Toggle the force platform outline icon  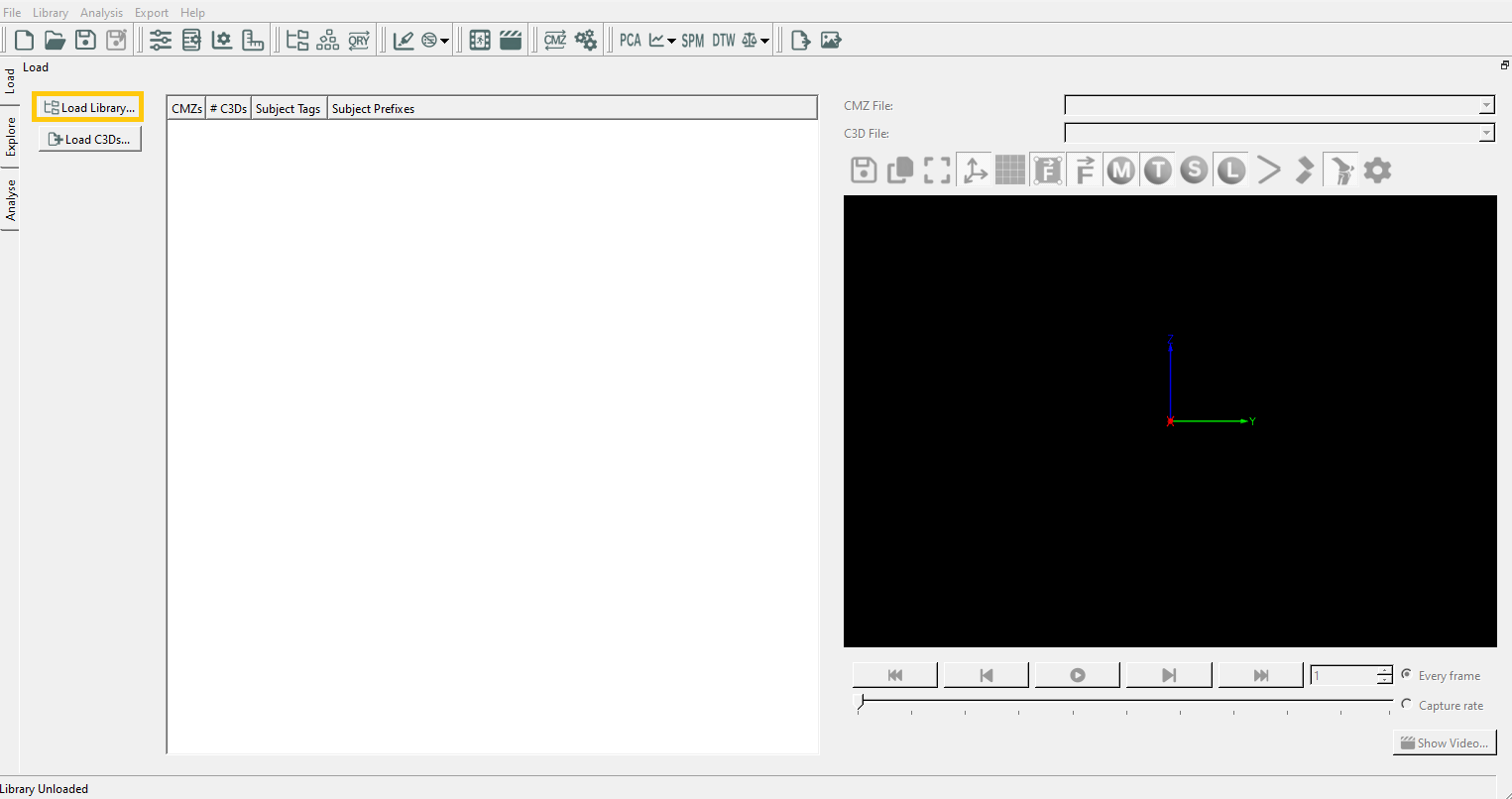(1047, 171)
